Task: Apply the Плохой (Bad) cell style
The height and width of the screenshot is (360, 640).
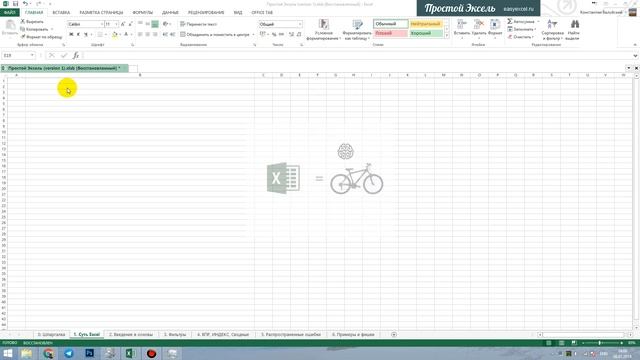Action: [391, 33]
